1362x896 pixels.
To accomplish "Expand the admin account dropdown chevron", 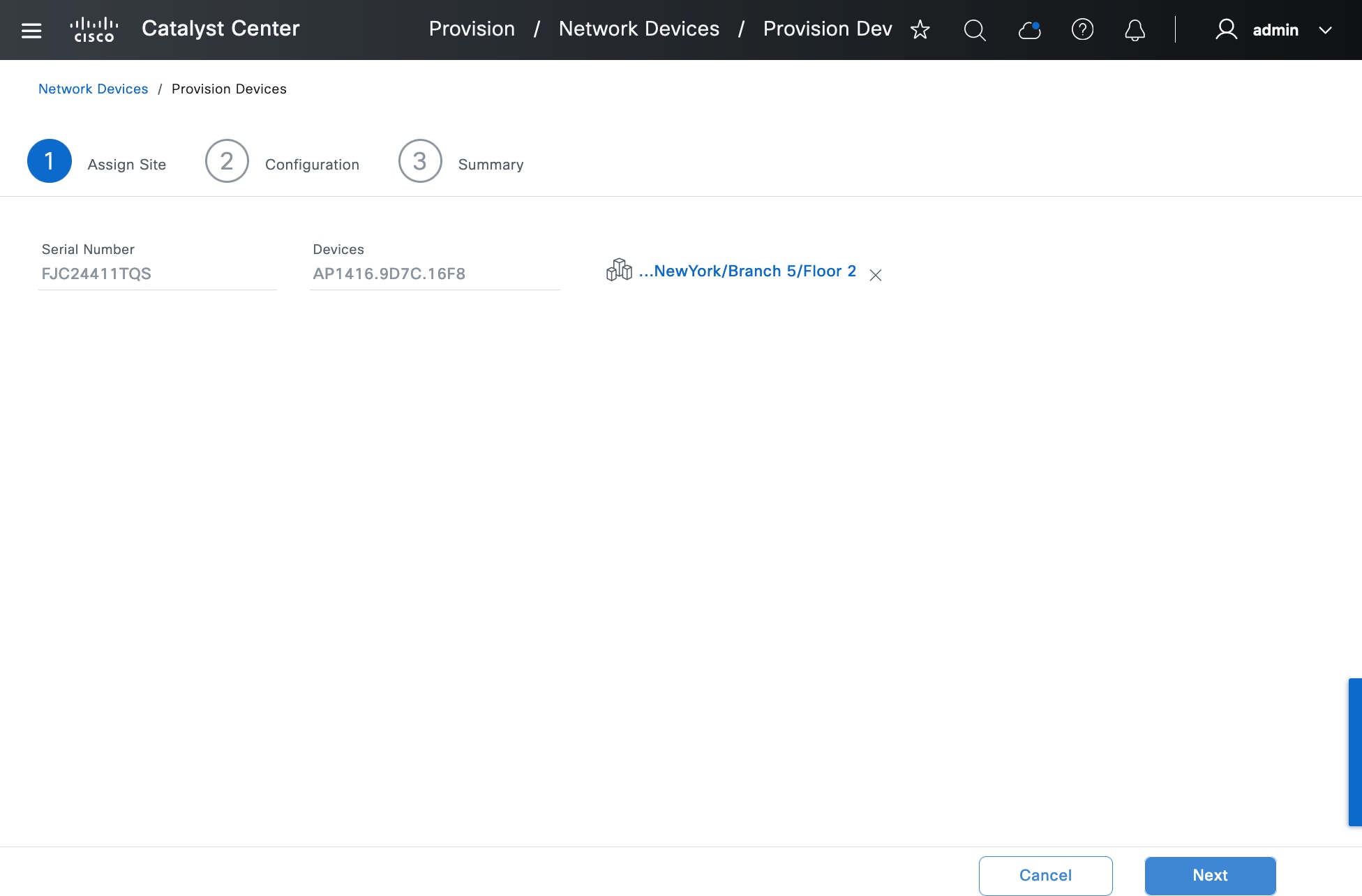I will pyautogui.click(x=1325, y=30).
